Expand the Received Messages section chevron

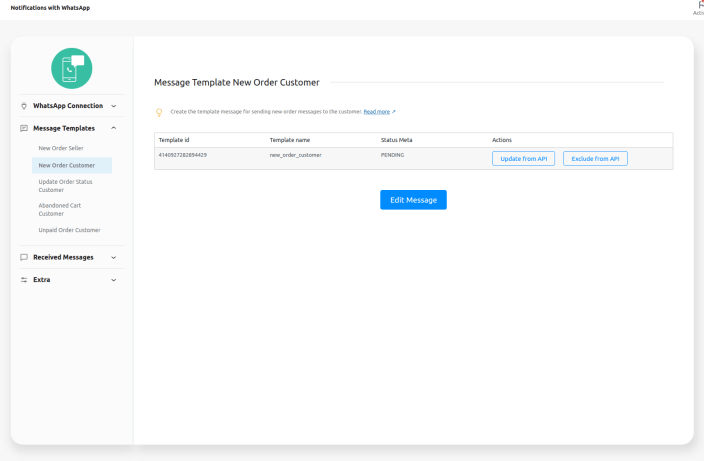coord(113,257)
